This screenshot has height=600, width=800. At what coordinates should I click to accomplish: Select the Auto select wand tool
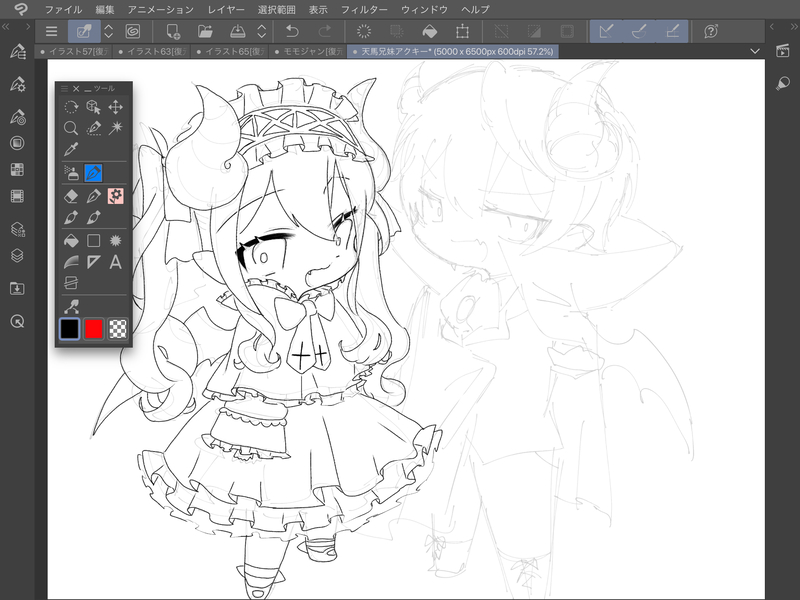pyautogui.click(x=116, y=128)
